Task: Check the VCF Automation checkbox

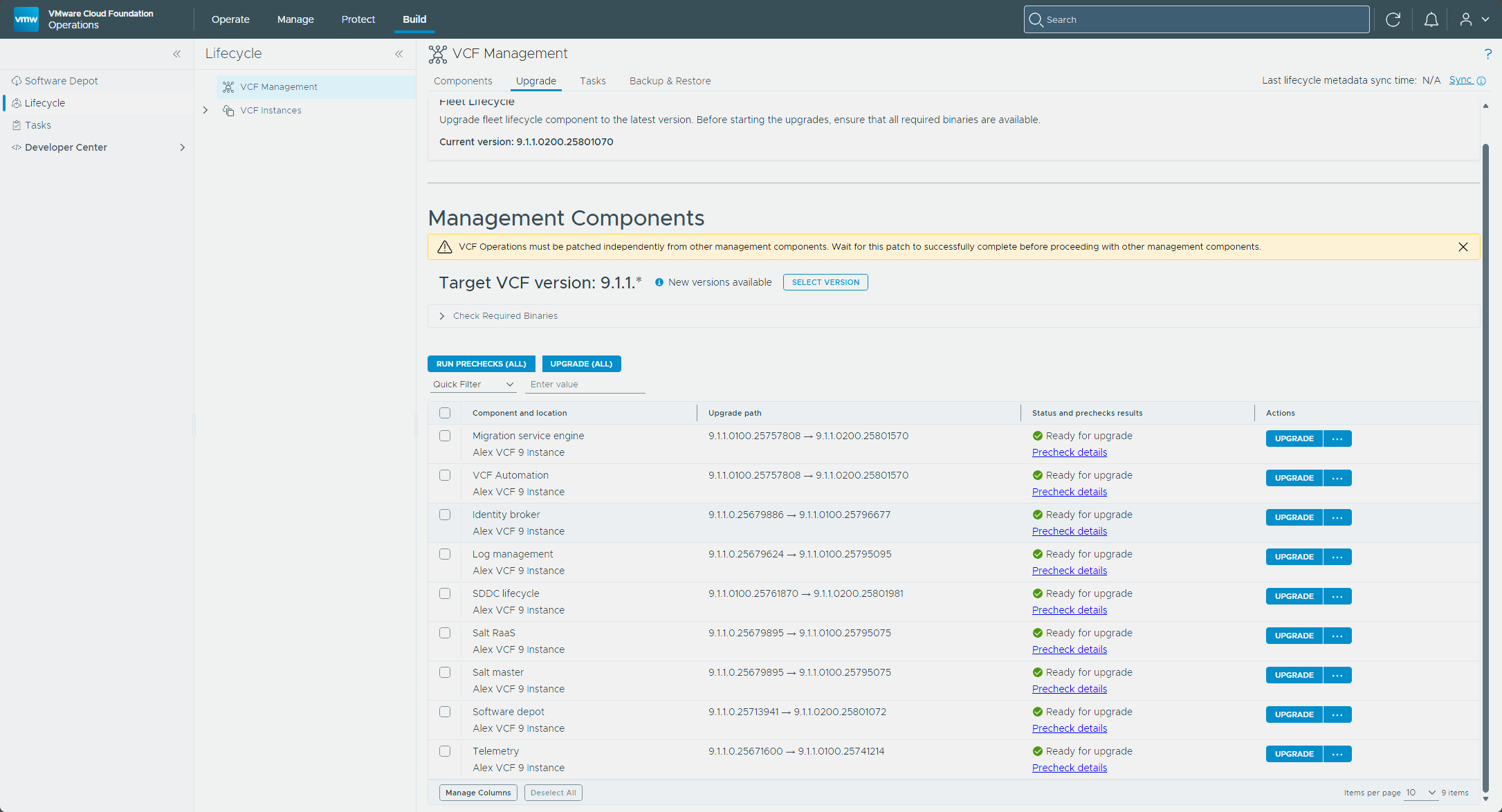Action: tap(445, 475)
